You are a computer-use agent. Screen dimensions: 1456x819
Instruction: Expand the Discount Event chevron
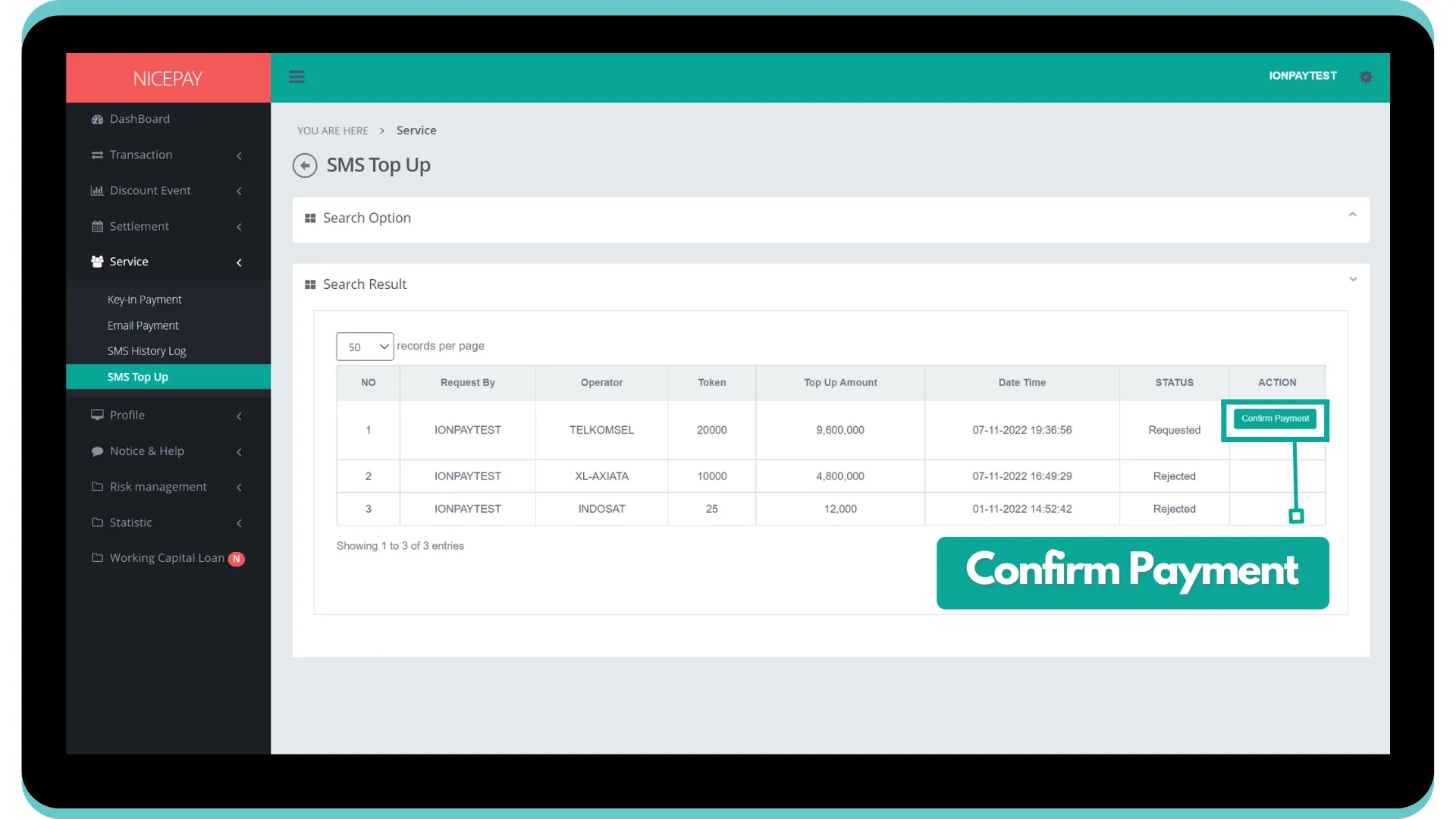point(239,191)
